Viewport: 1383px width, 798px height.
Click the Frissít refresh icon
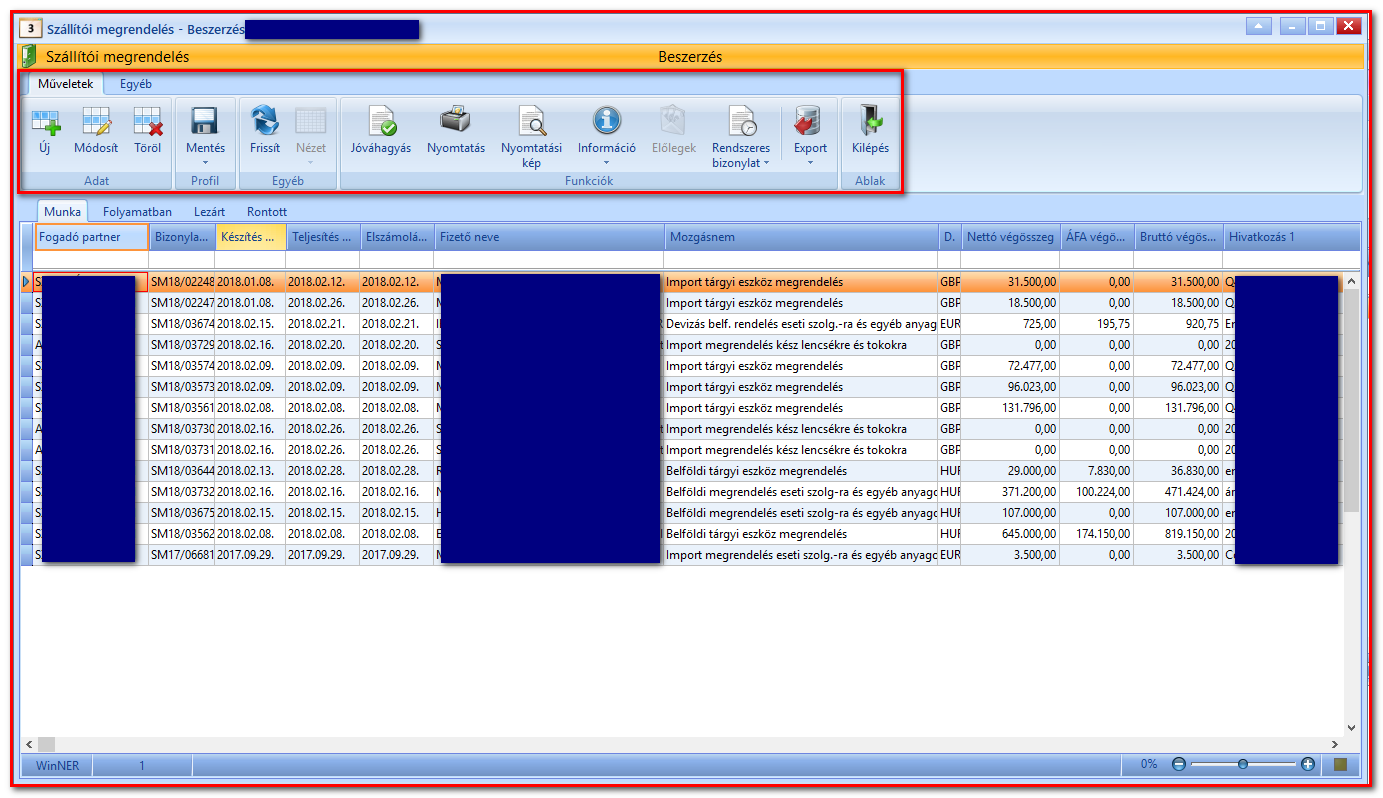point(265,122)
